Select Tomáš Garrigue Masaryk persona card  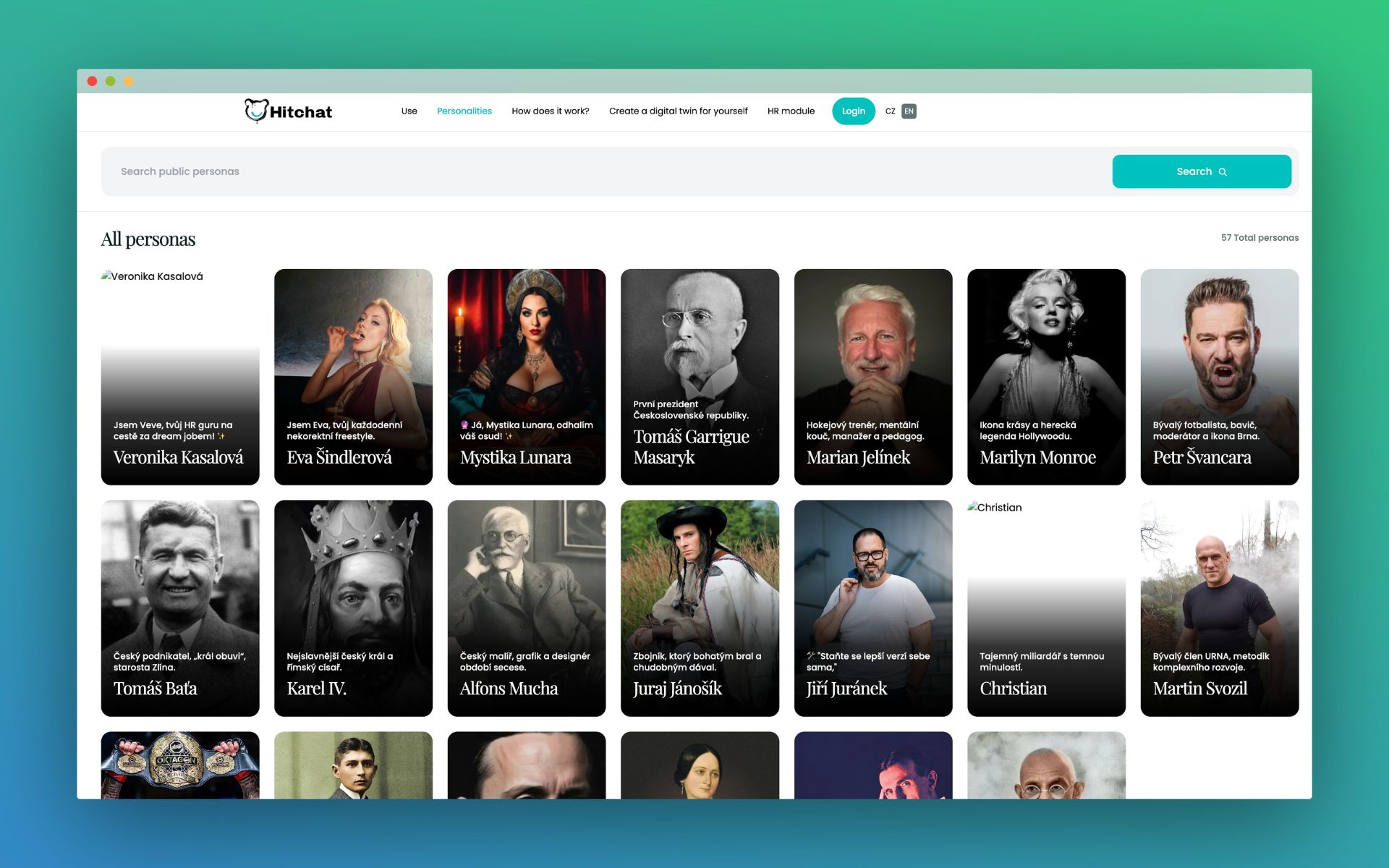699,376
